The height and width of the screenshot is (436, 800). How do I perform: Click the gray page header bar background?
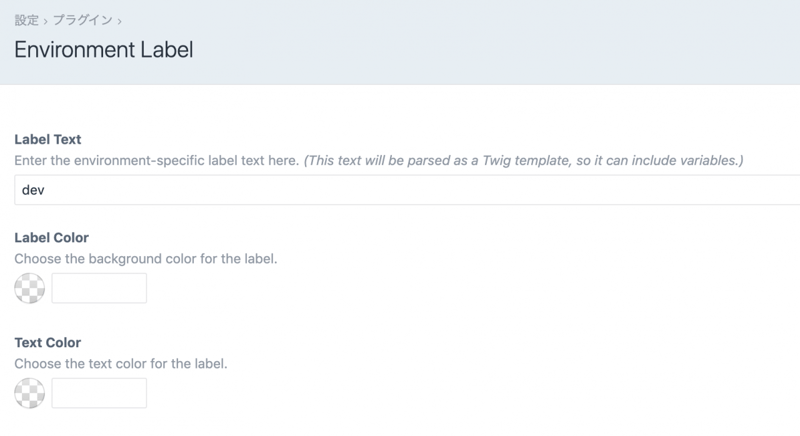(500, 45)
